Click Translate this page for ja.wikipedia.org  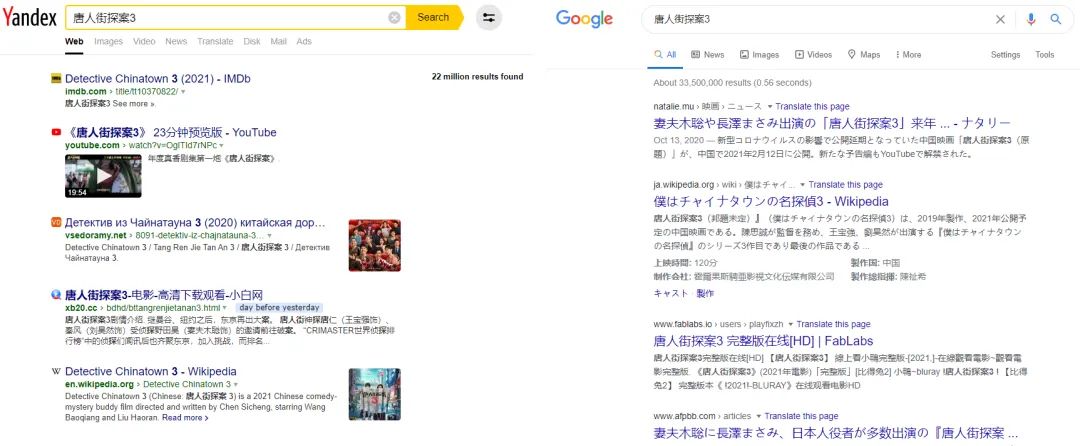845,185
